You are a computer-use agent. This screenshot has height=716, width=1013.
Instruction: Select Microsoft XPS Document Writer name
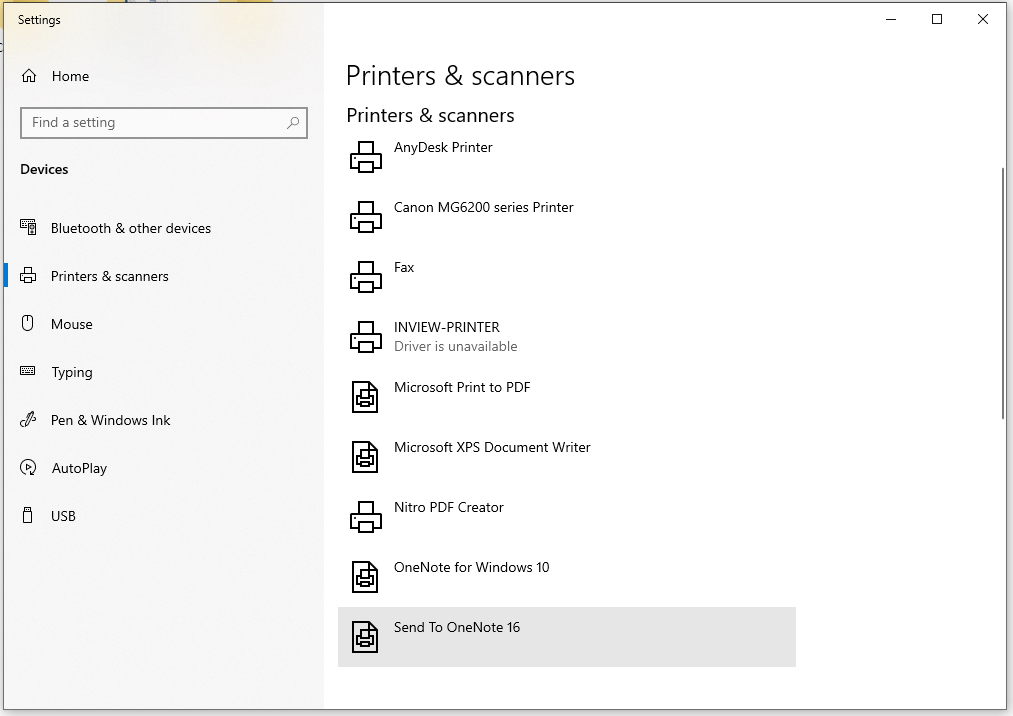(x=492, y=447)
